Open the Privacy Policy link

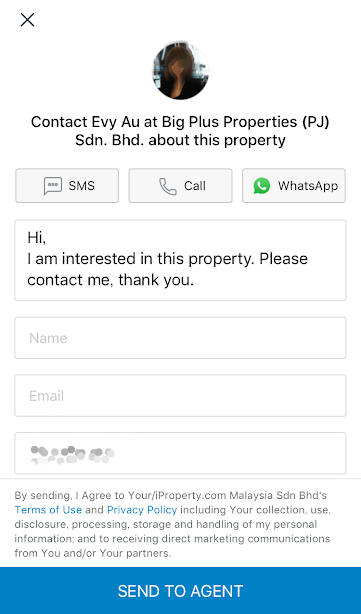(x=142, y=510)
